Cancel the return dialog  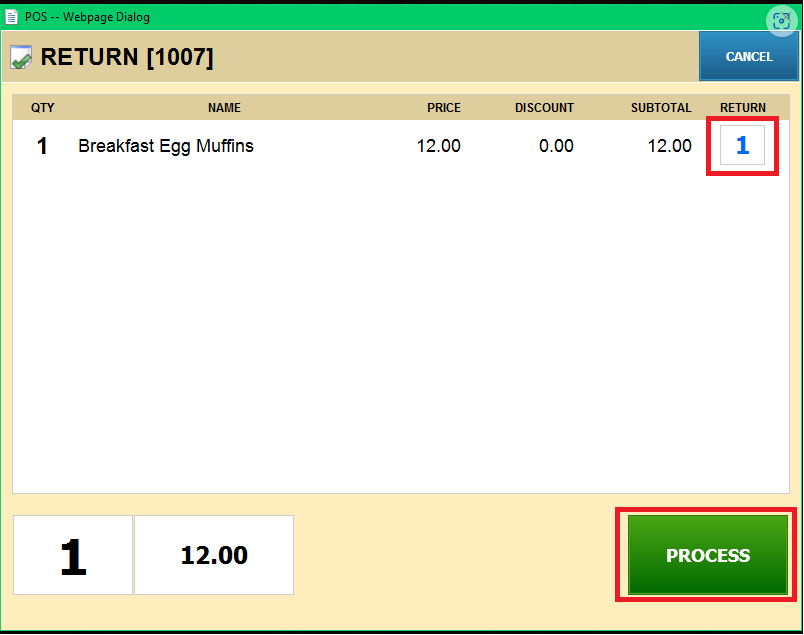tap(748, 57)
